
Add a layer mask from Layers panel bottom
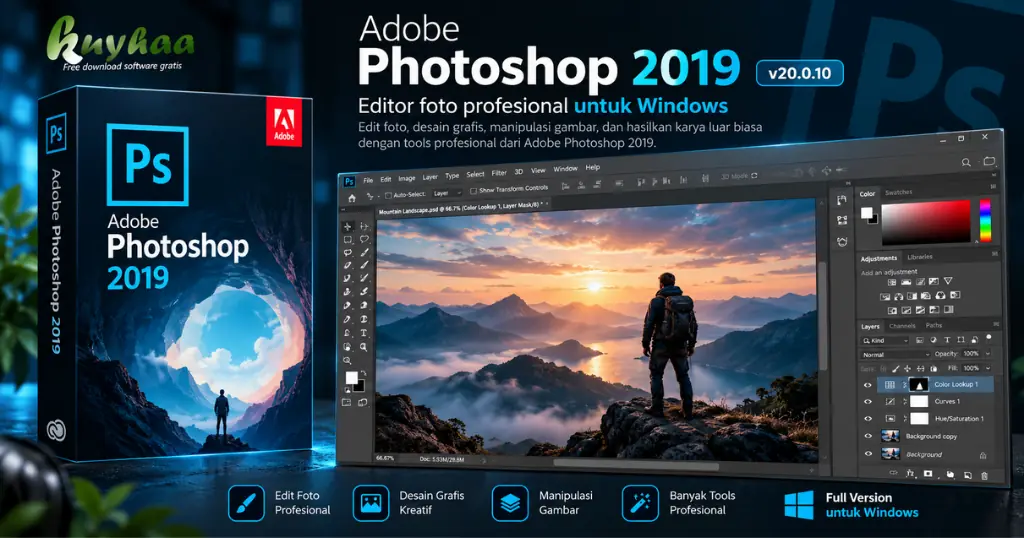pos(928,473)
